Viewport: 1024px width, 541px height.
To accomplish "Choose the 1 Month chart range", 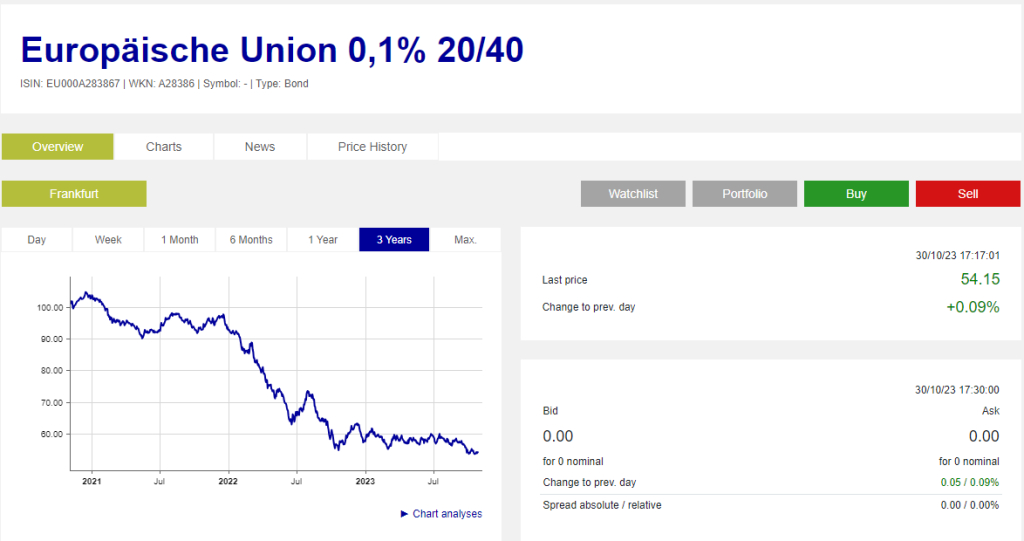I will pos(180,240).
